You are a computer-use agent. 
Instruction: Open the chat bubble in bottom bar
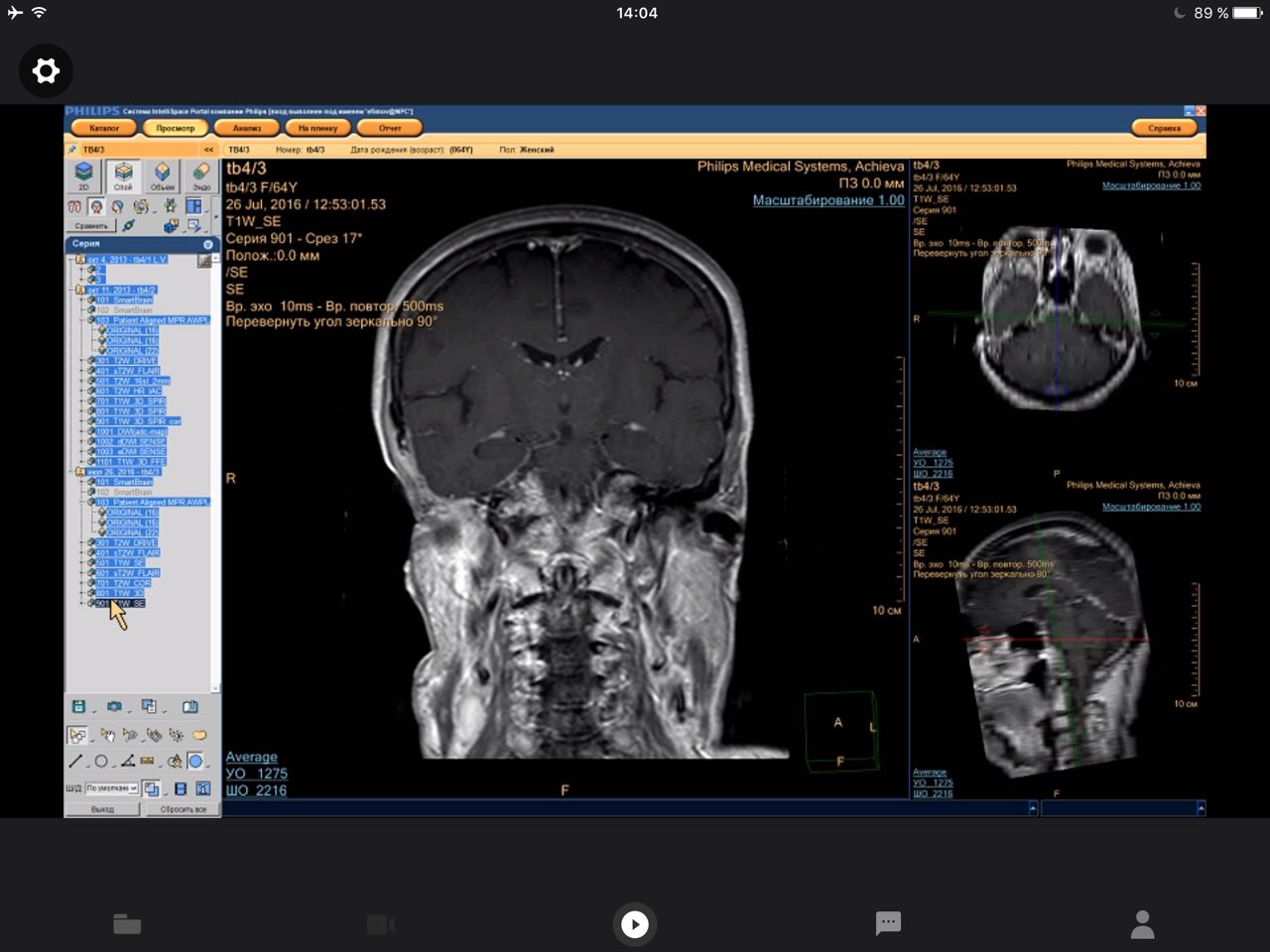tap(888, 923)
